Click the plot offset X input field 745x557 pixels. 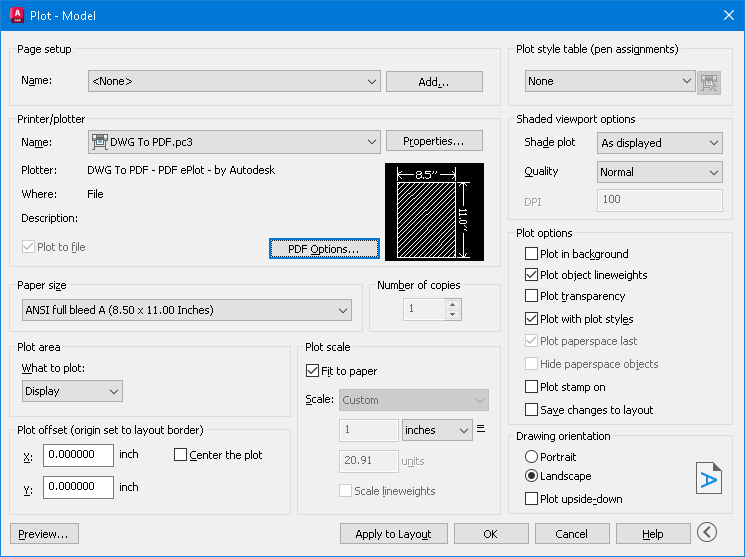tap(78, 455)
